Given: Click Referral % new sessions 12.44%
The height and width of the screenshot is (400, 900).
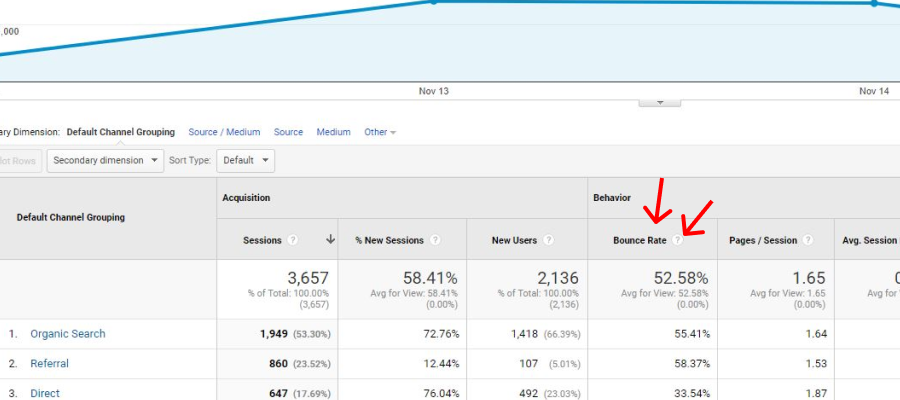Looking at the screenshot, I should [440, 363].
